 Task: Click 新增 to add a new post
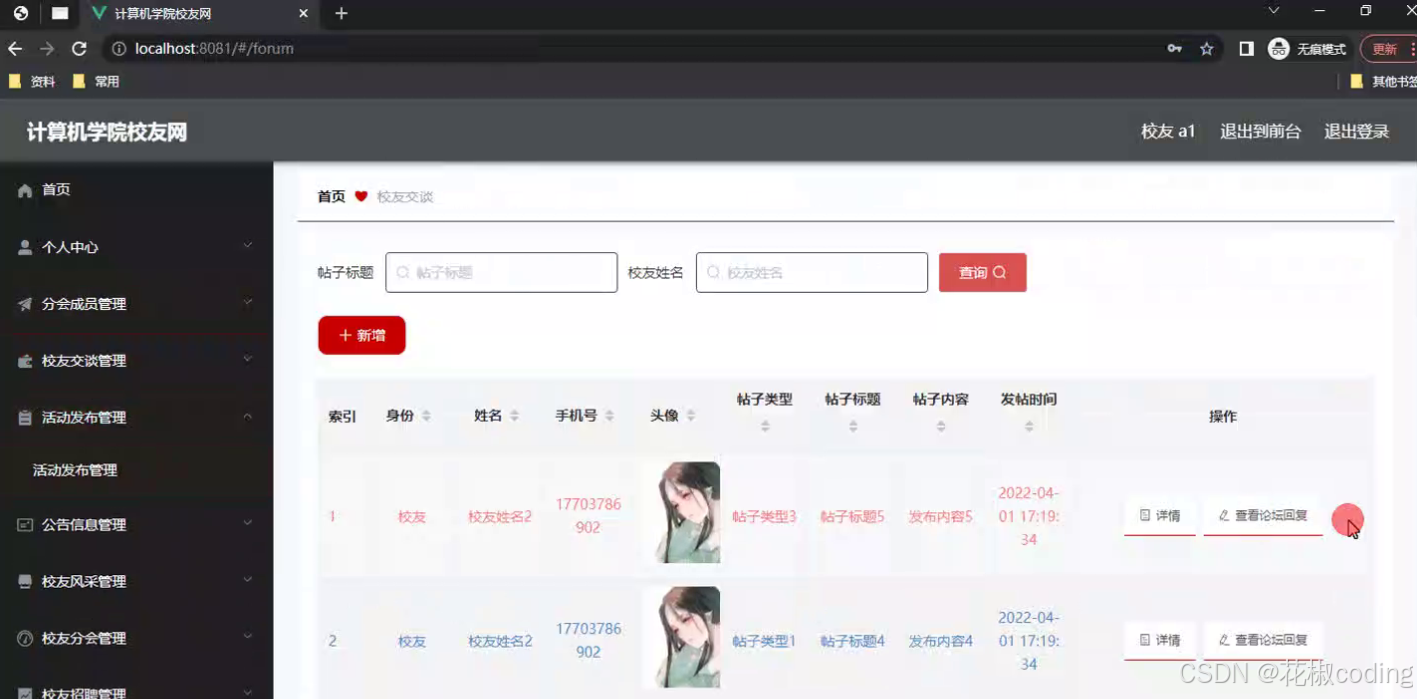[x=361, y=335]
